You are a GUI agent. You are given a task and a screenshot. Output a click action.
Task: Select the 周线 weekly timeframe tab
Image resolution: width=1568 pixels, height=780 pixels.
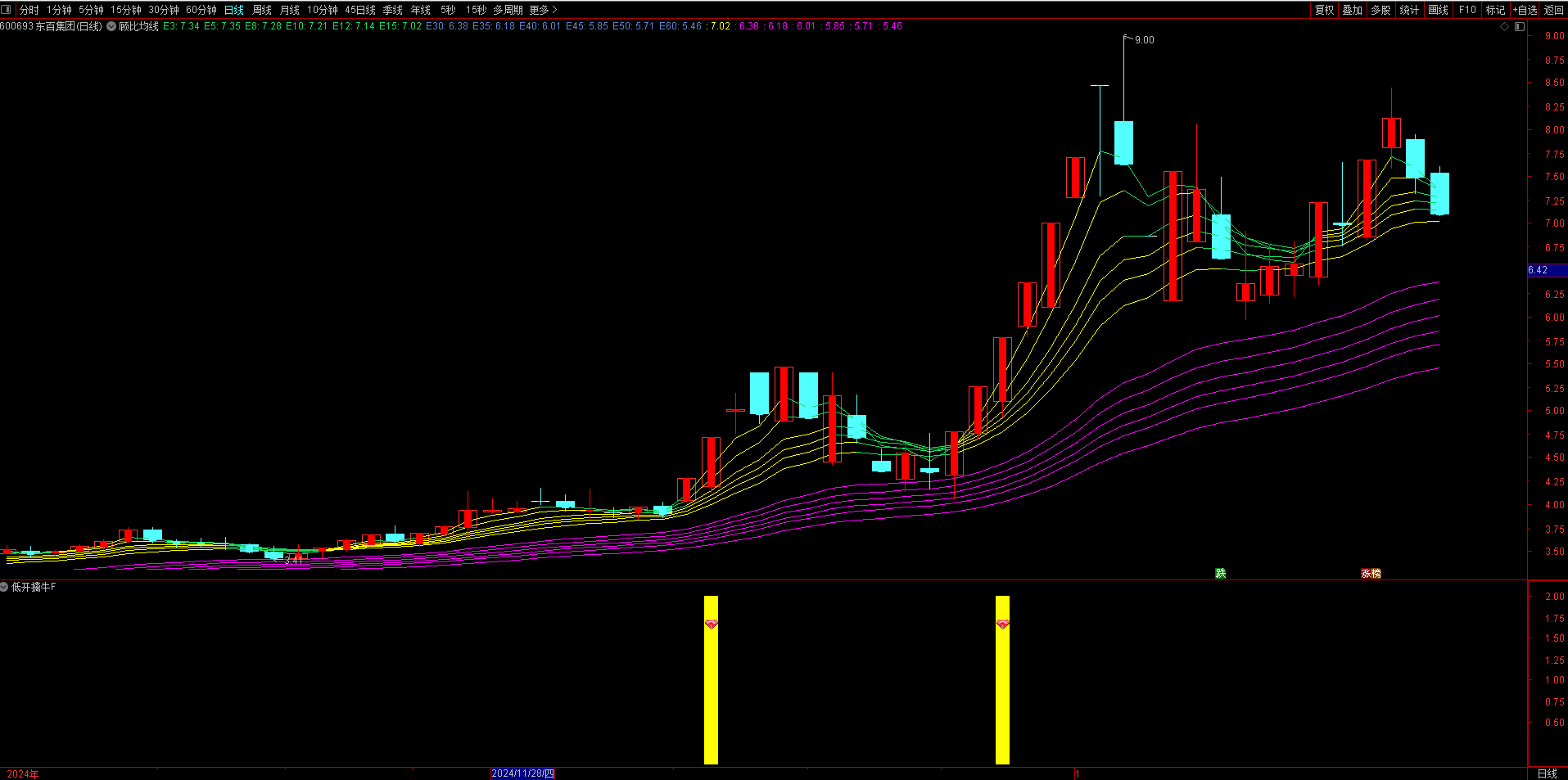262,10
